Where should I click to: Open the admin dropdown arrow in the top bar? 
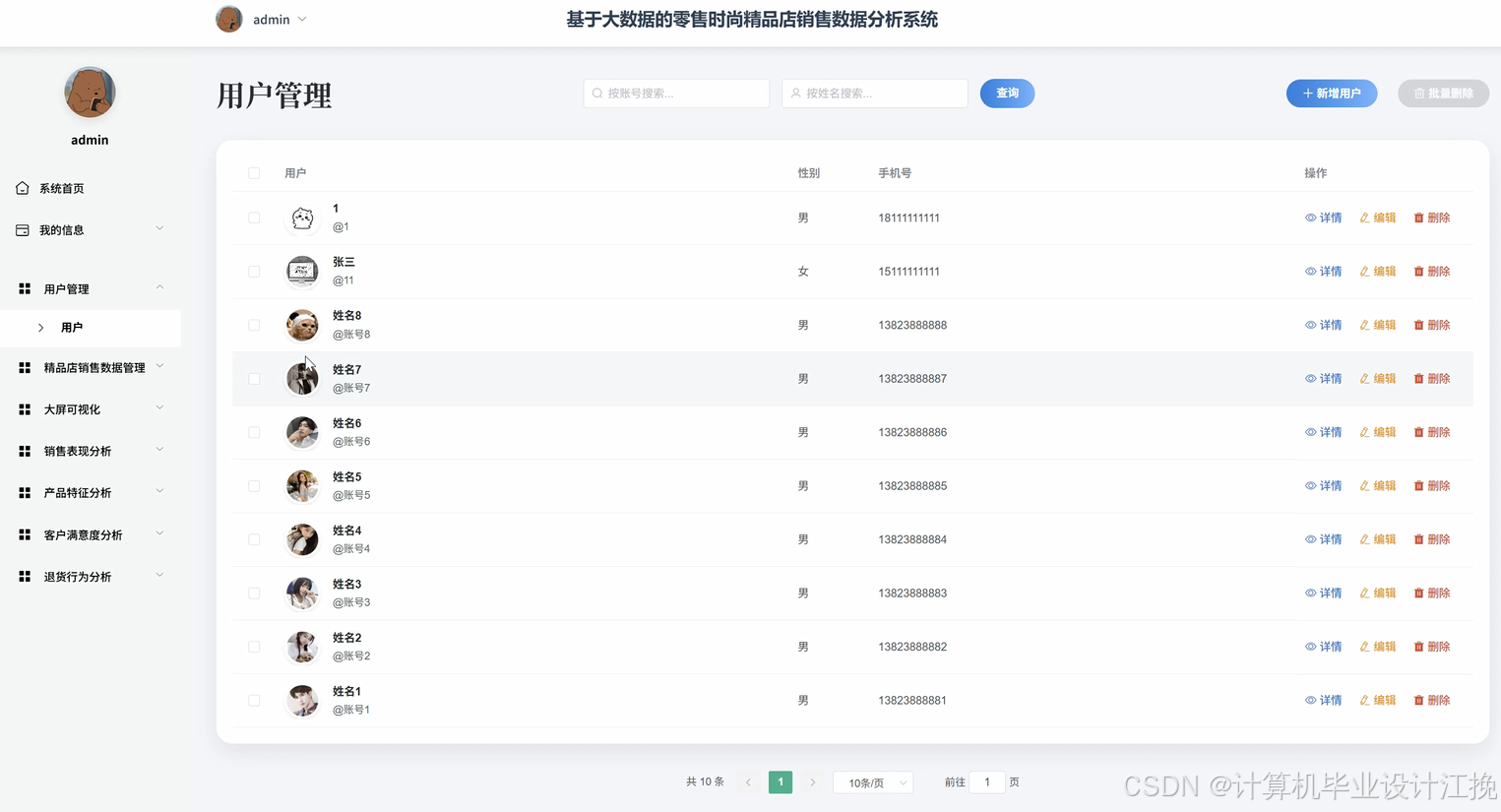point(302,20)
